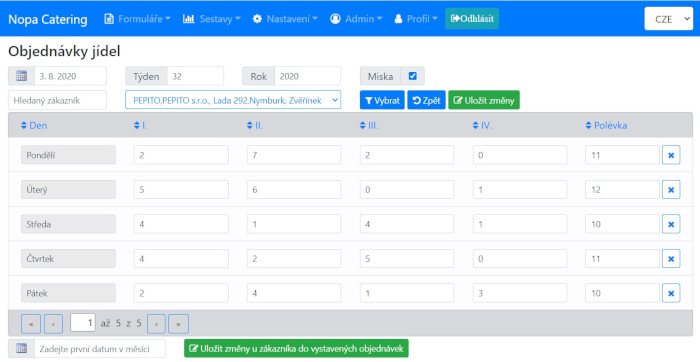Expand the Nastavení menu

(285, 19)
